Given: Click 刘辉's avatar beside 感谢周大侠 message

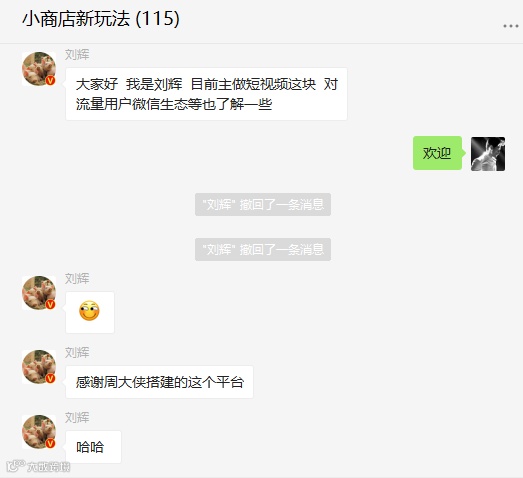Looking at the screenshot, I should pos(39,367).
